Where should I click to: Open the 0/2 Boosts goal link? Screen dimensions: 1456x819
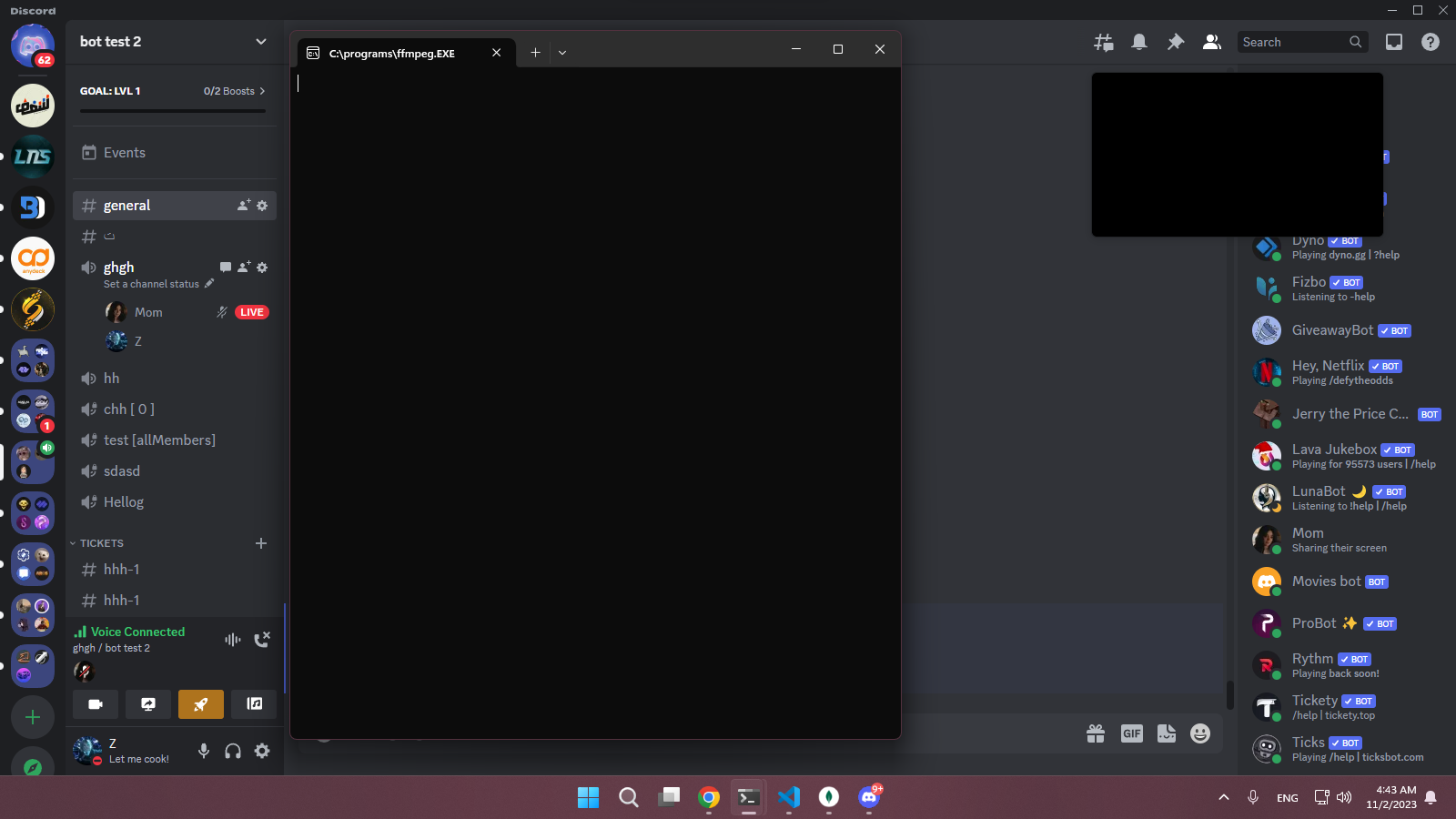pos(234,91)
